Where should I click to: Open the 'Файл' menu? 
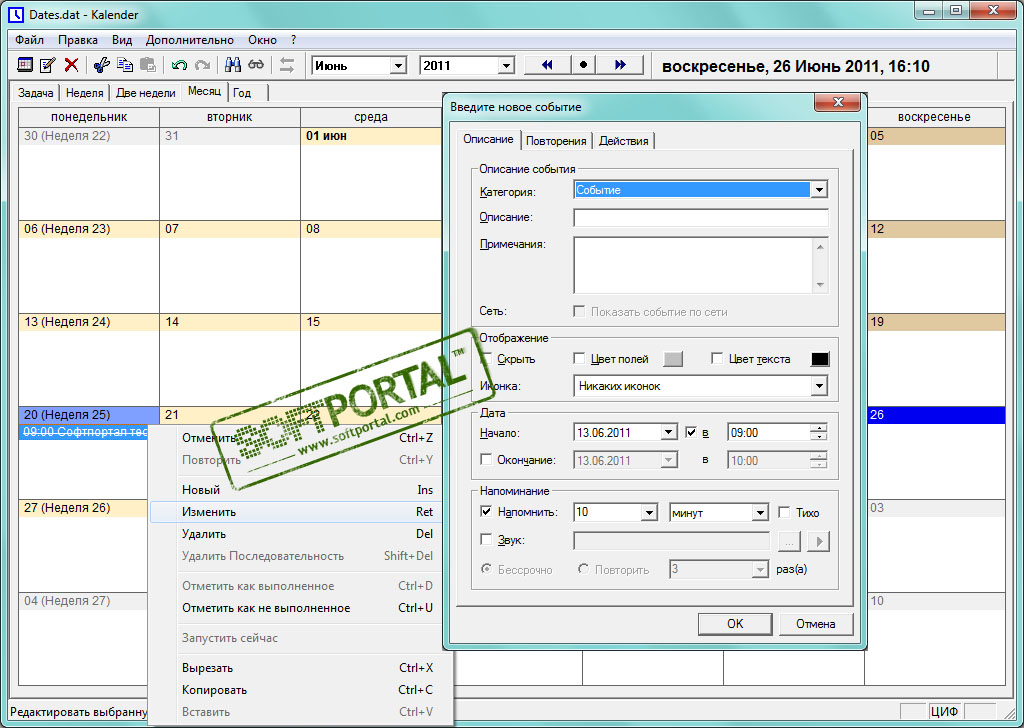pyautogui.click(x=29, y=40)
